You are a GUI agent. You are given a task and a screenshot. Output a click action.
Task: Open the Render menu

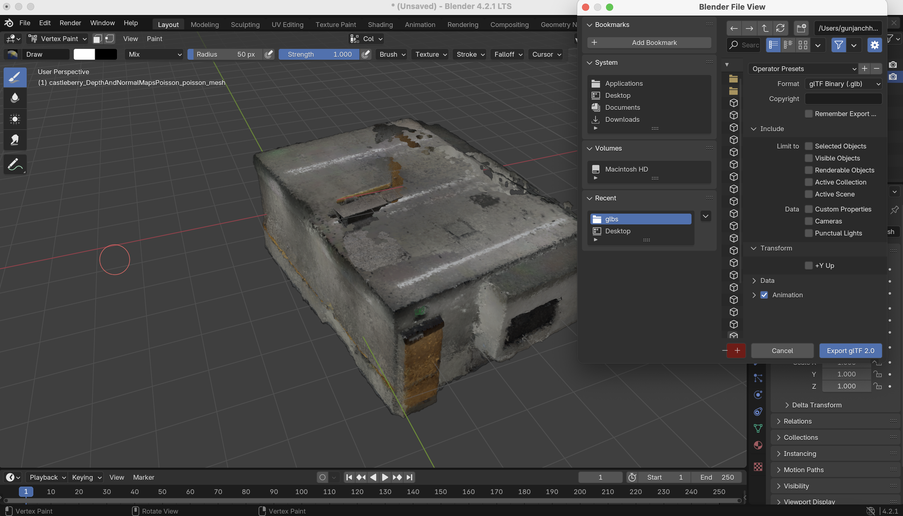70,23
